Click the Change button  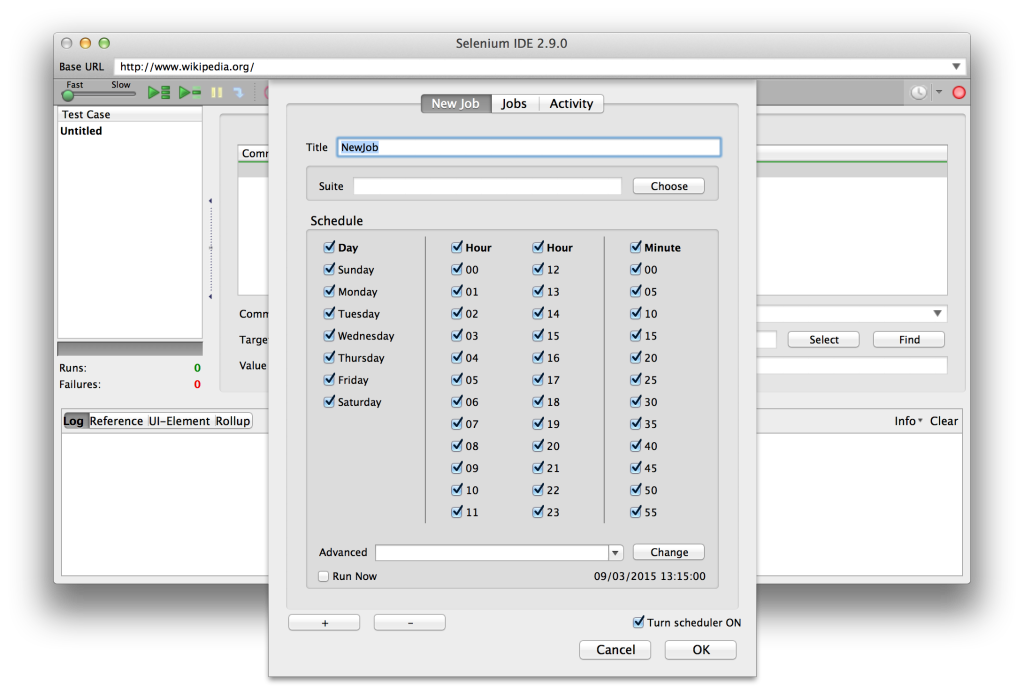tap(669, 552)
